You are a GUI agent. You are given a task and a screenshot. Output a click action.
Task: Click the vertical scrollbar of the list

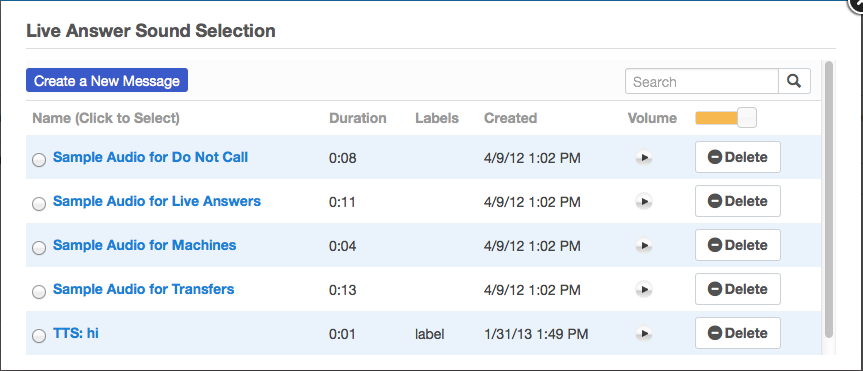(829, 199)
